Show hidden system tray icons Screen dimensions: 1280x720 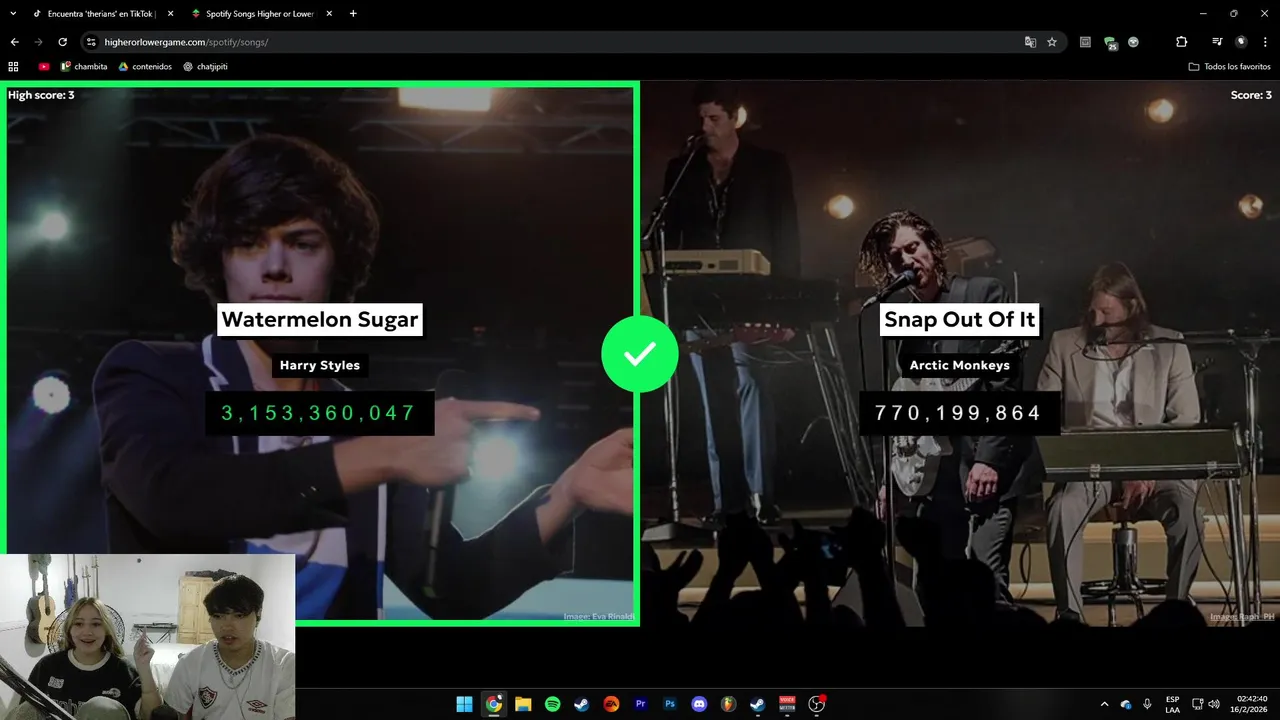click(1104, 704)
